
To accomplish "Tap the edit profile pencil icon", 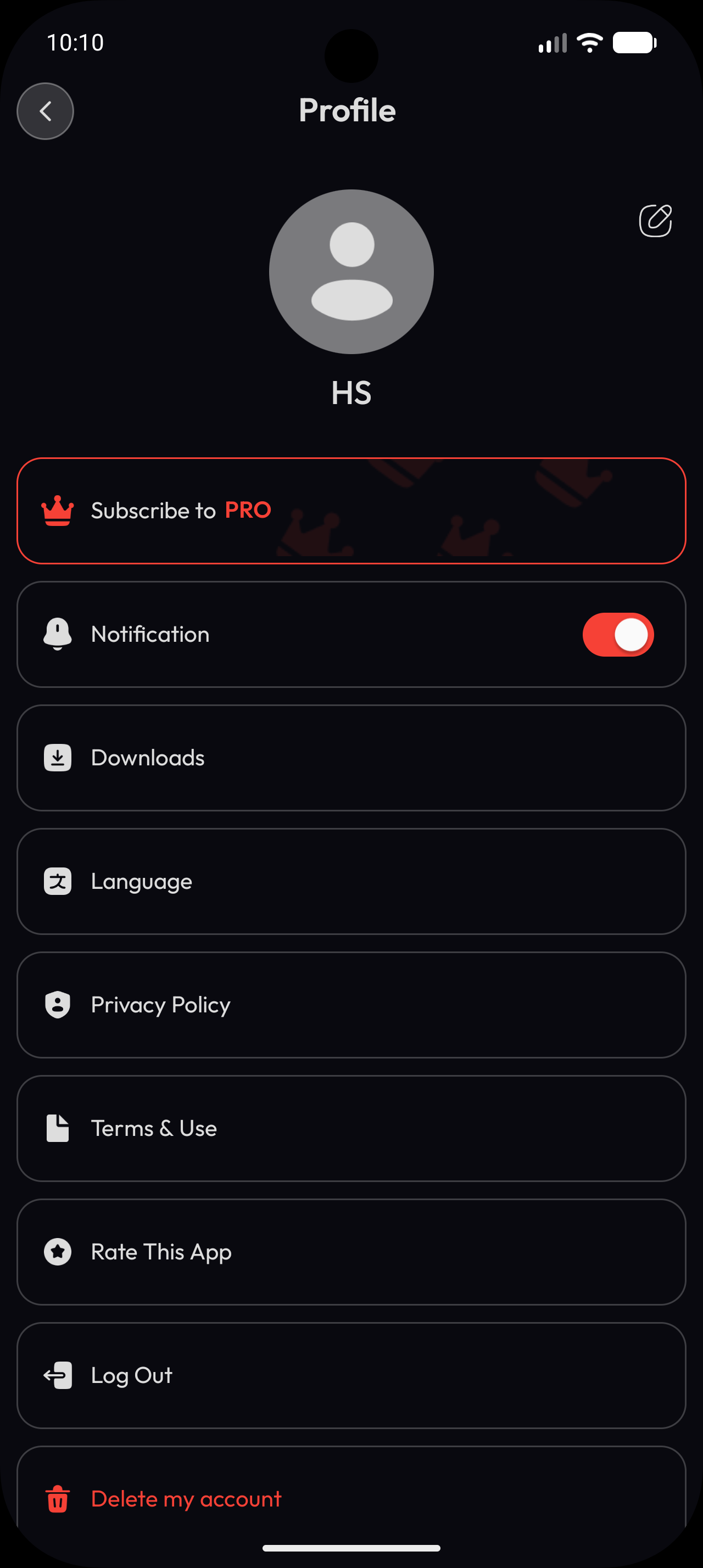I will (x=655, y=220).
